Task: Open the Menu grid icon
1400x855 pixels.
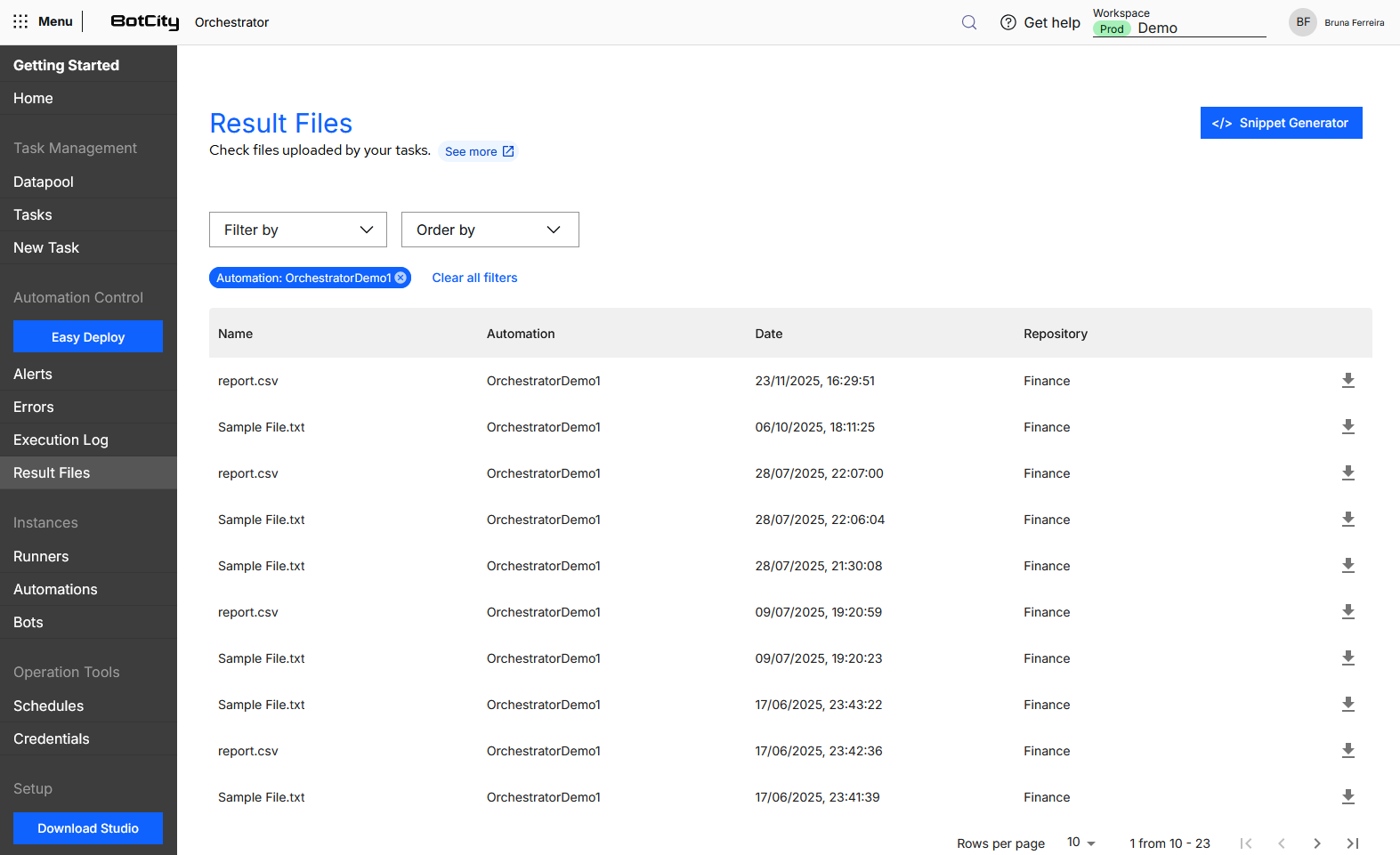Action: [x=20, y=21]
